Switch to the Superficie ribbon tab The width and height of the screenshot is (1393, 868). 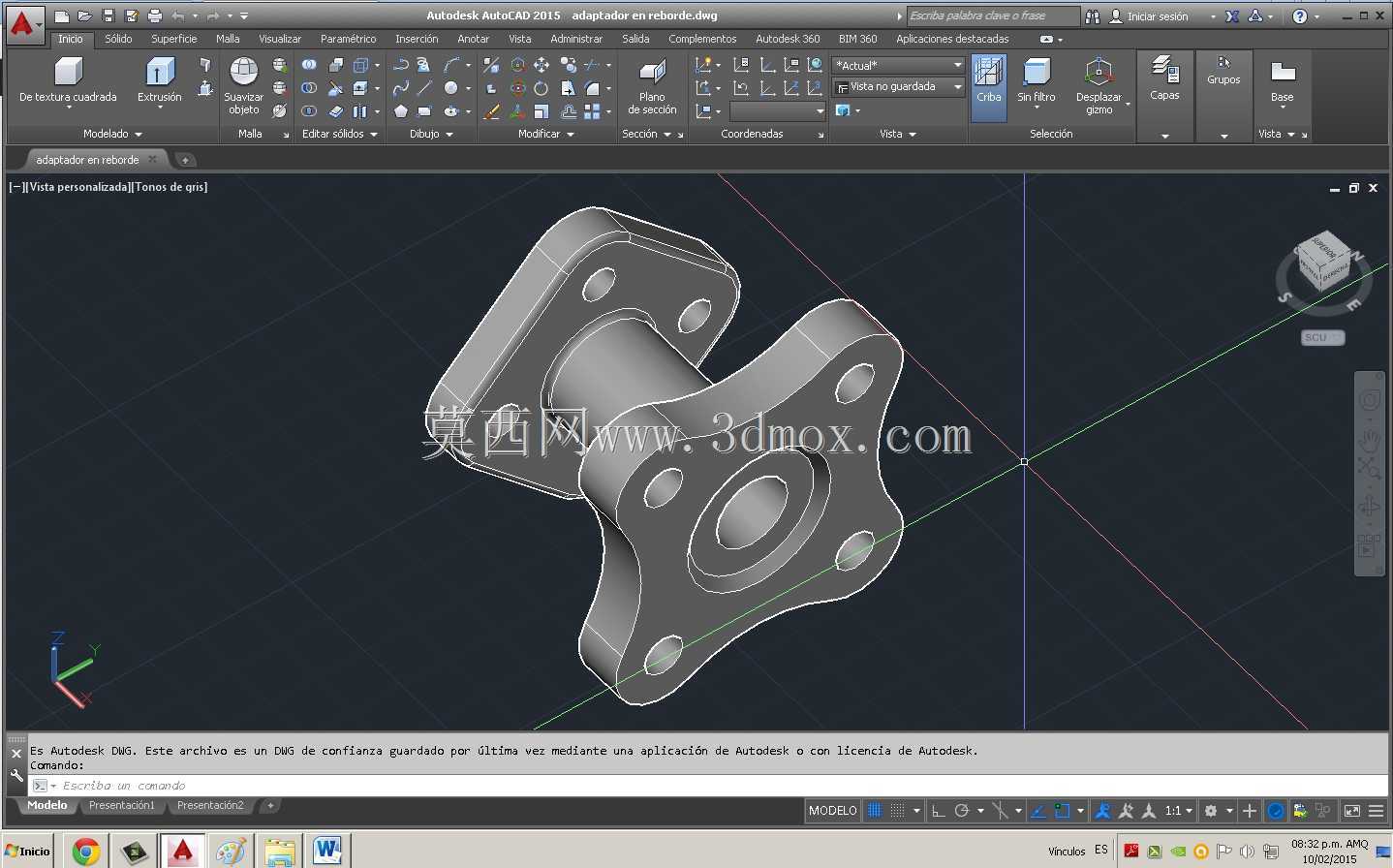click(173, 39)
